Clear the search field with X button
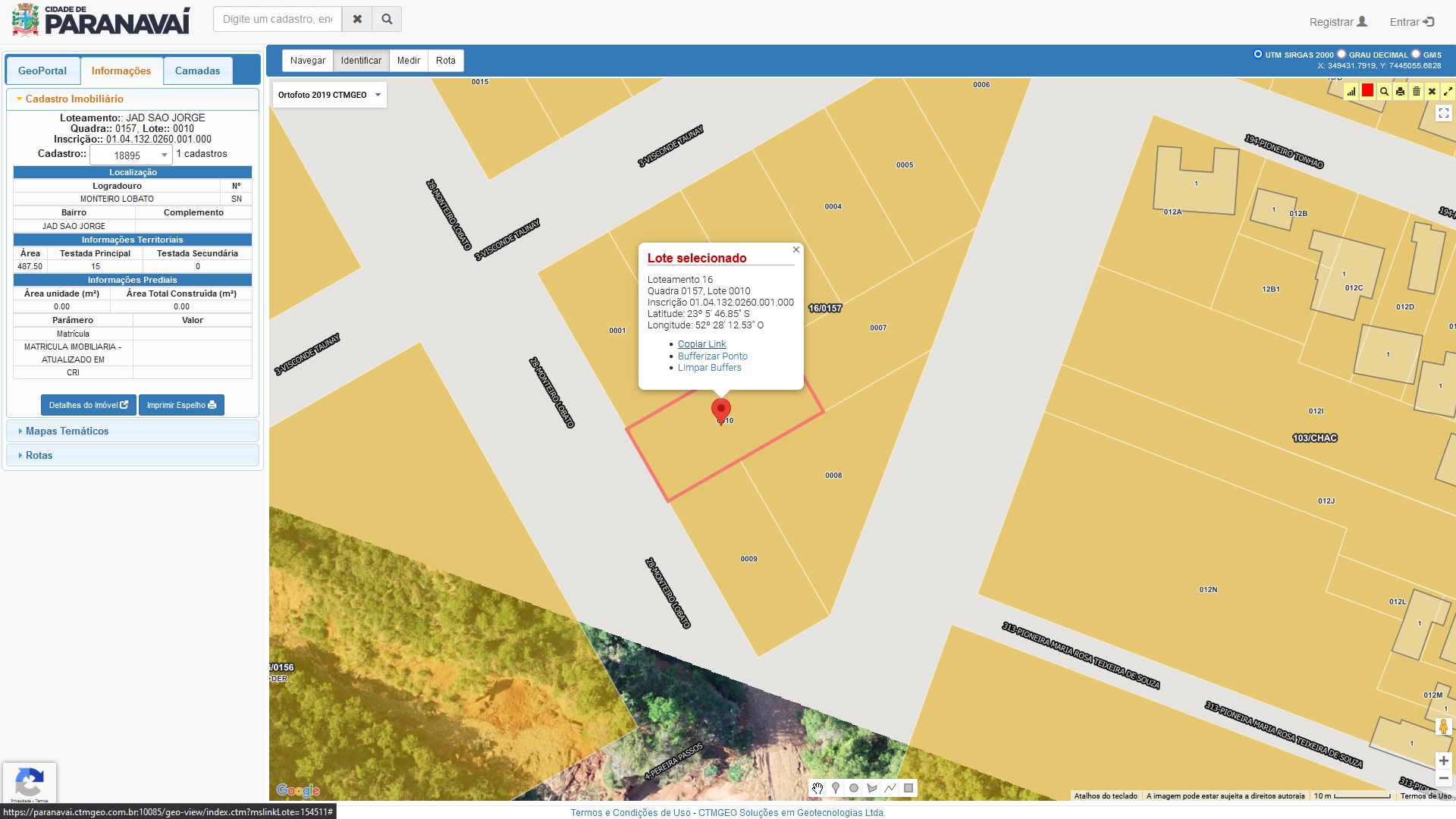 pyautogui.click(x=357, y=19)
